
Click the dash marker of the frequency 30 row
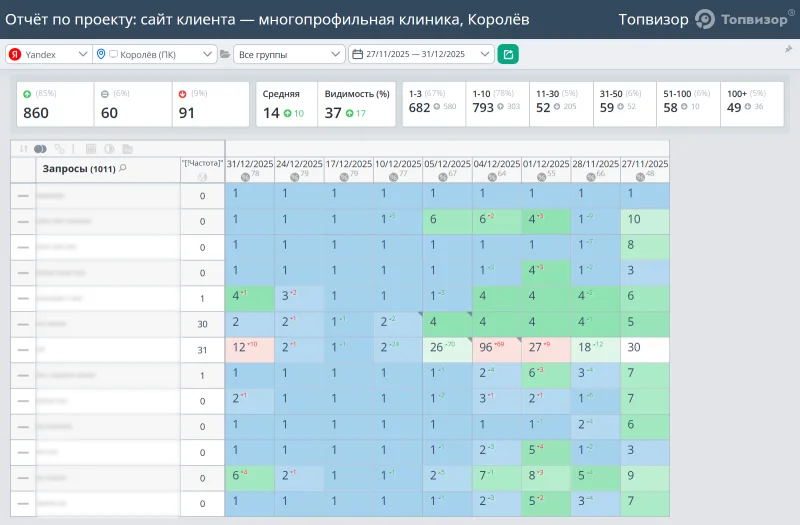(x=23, y=324)
